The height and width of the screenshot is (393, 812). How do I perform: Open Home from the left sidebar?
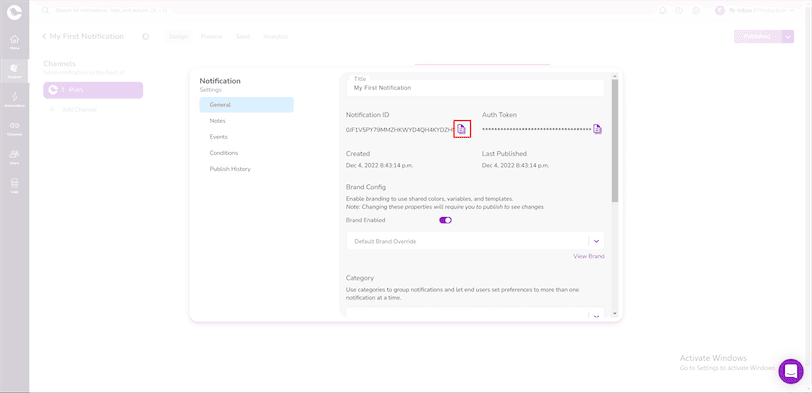pyautogui.click(x=14, y=42)
